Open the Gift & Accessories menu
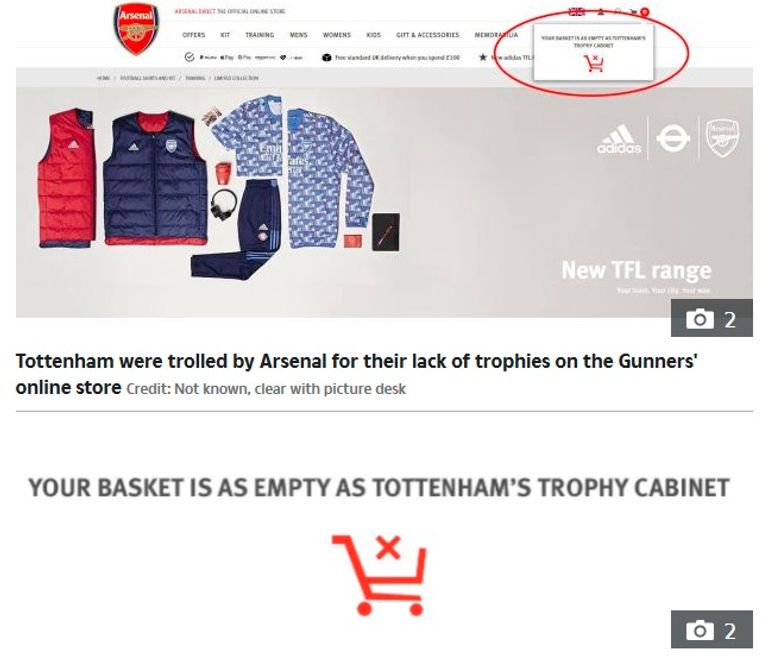Image resolution: width=768 pixels, height=663 pixels. [x=428, y=35]
